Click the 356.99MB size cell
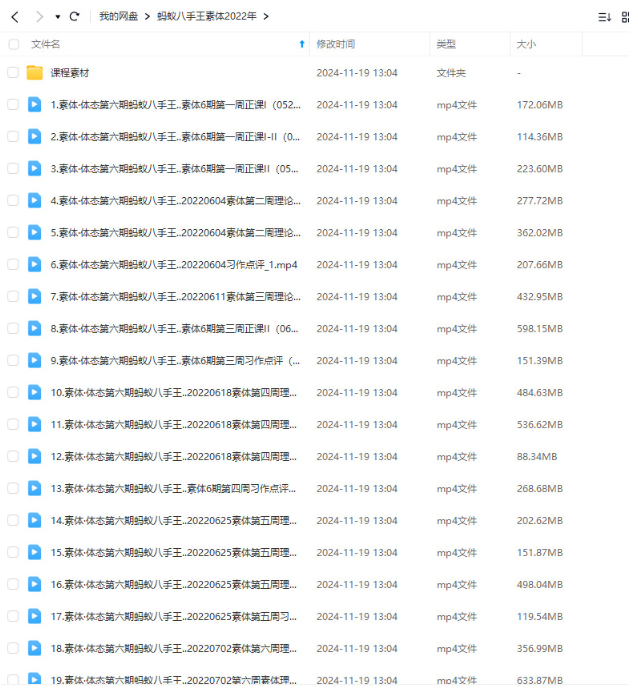 540,648
